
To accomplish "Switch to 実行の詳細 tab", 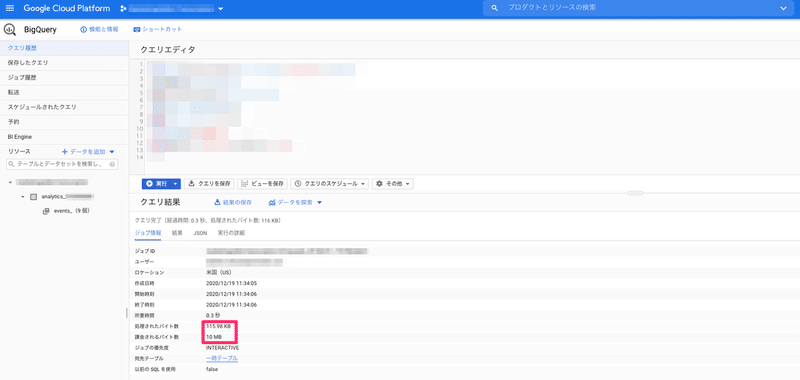I will click(231, 233).
